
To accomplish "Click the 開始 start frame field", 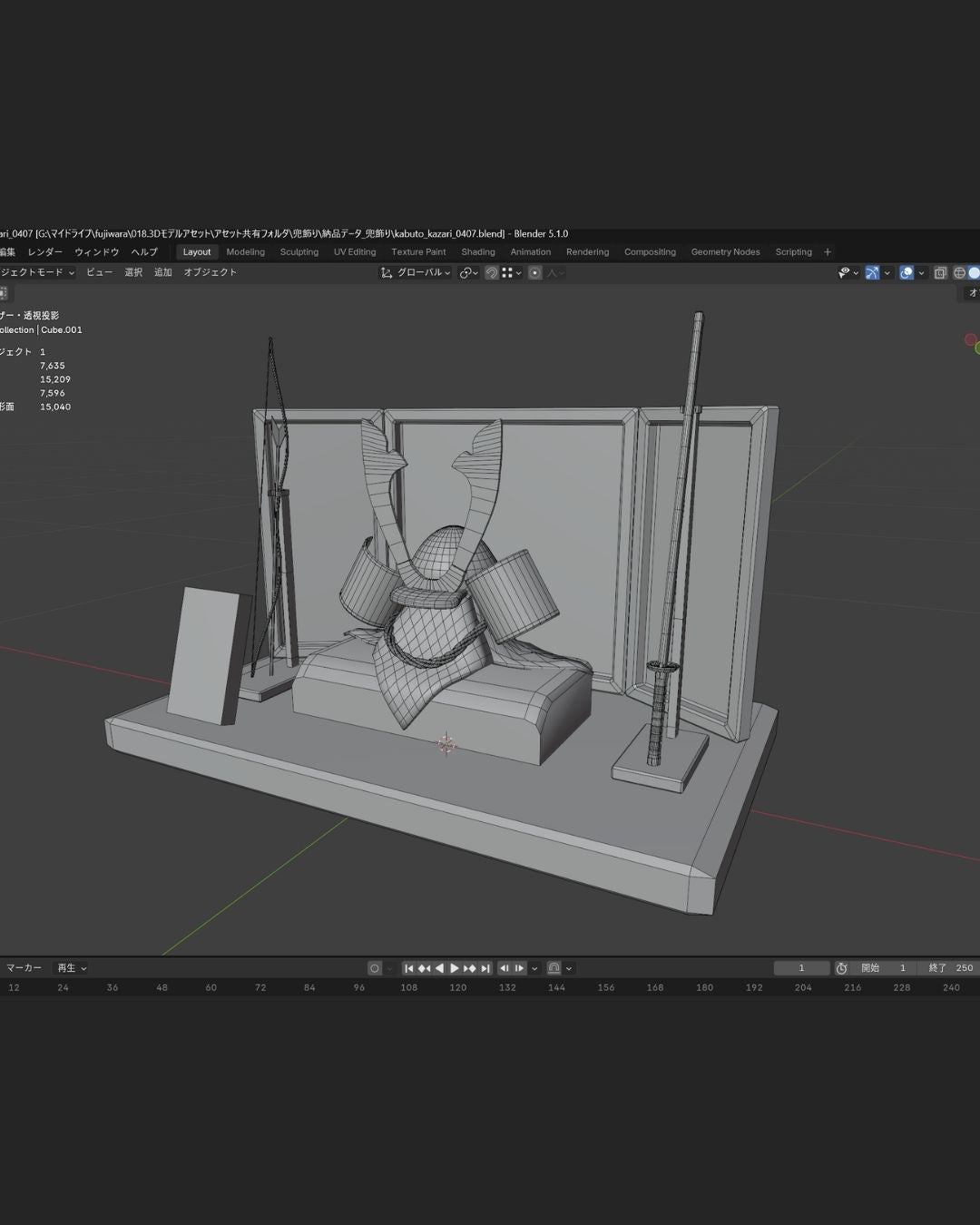I will (x=884, y=968).
